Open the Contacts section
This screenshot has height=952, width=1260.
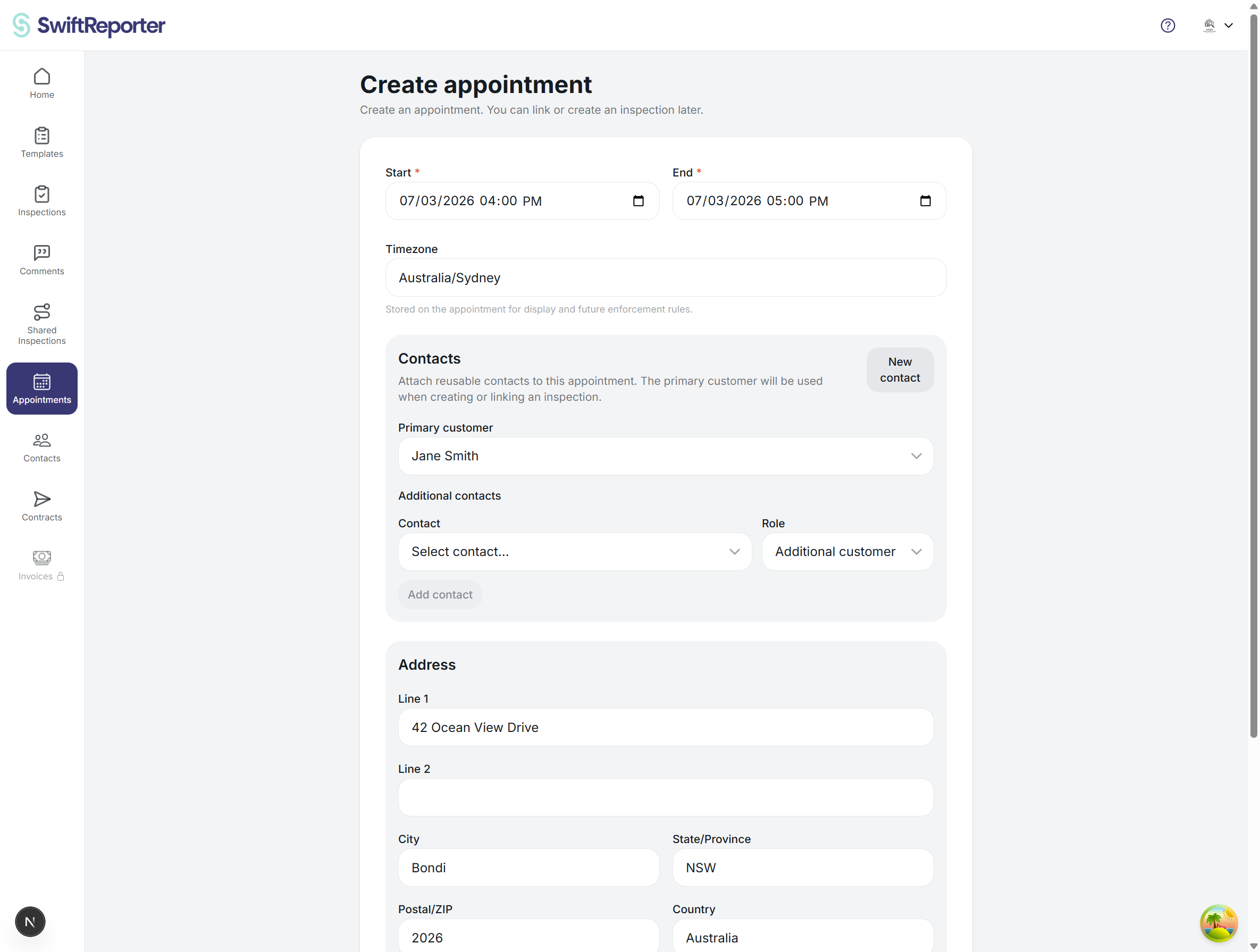pyautogui.click(x=41, y=448)
